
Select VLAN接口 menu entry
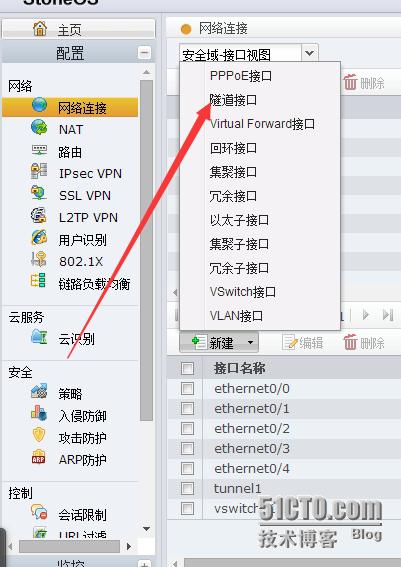236,316
